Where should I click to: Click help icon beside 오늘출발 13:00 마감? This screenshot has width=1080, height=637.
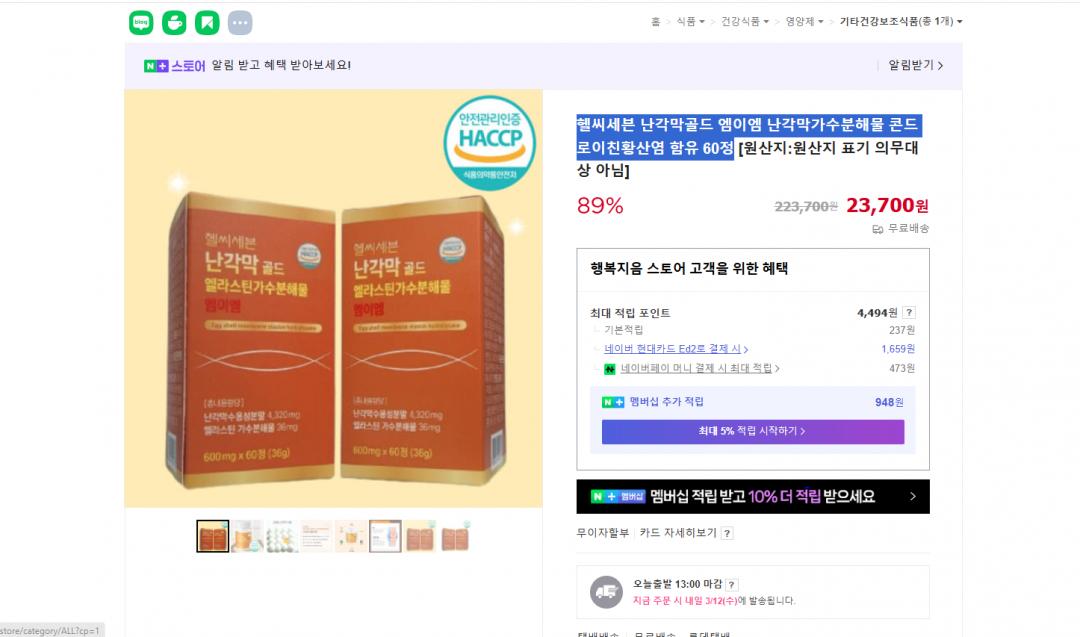click(x=732, y=585)
